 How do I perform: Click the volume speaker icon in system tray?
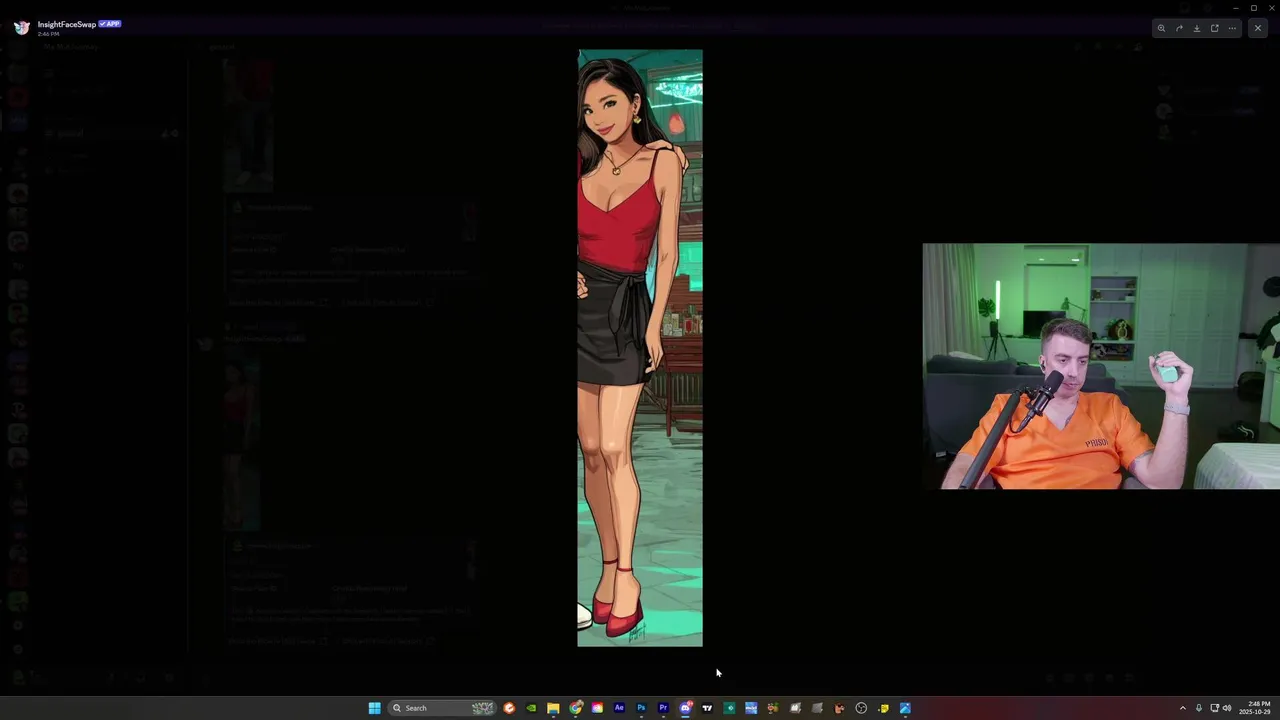tap(1228, 708)
